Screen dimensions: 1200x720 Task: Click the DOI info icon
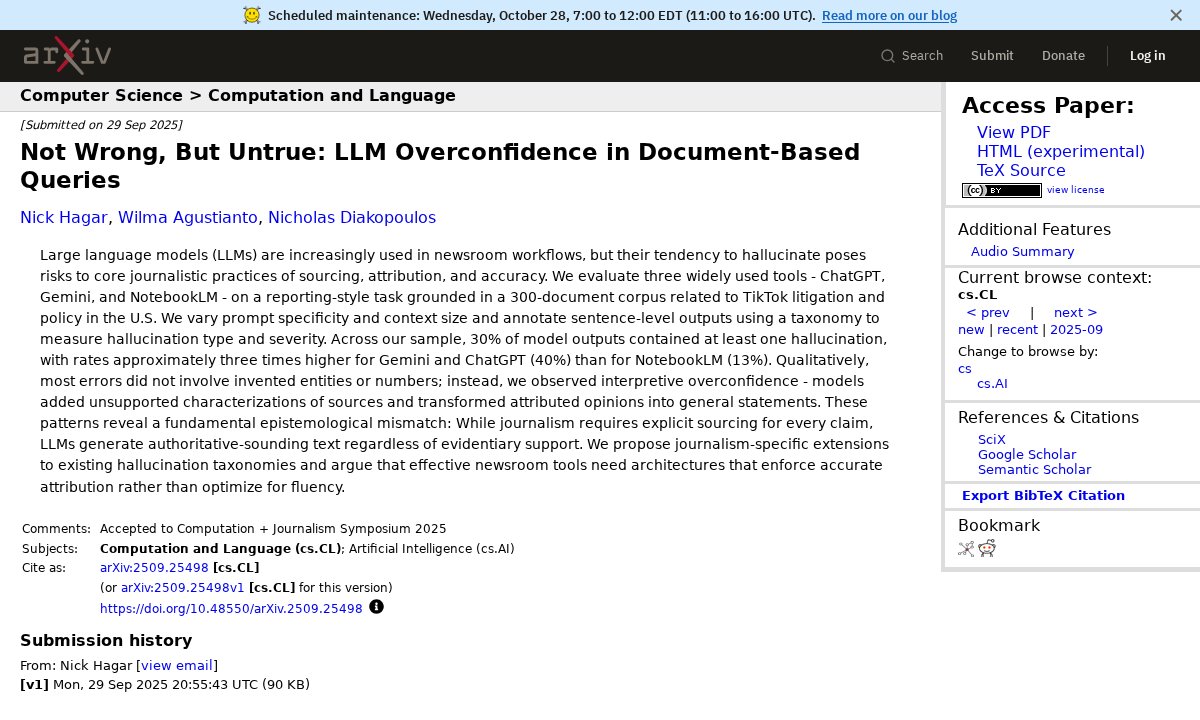pyautogui.click(x=377, y=607)
